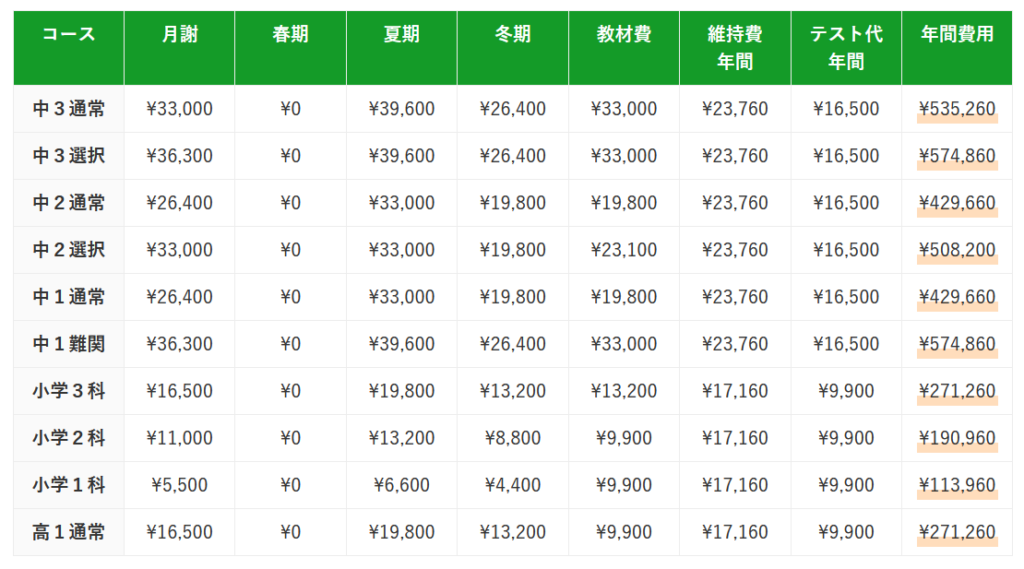Image resolution: width=1024 pixels, height=569 pixels.
Task: Click 小学1科 summer fee ¥6,600
Action: (x=402, y=485)
